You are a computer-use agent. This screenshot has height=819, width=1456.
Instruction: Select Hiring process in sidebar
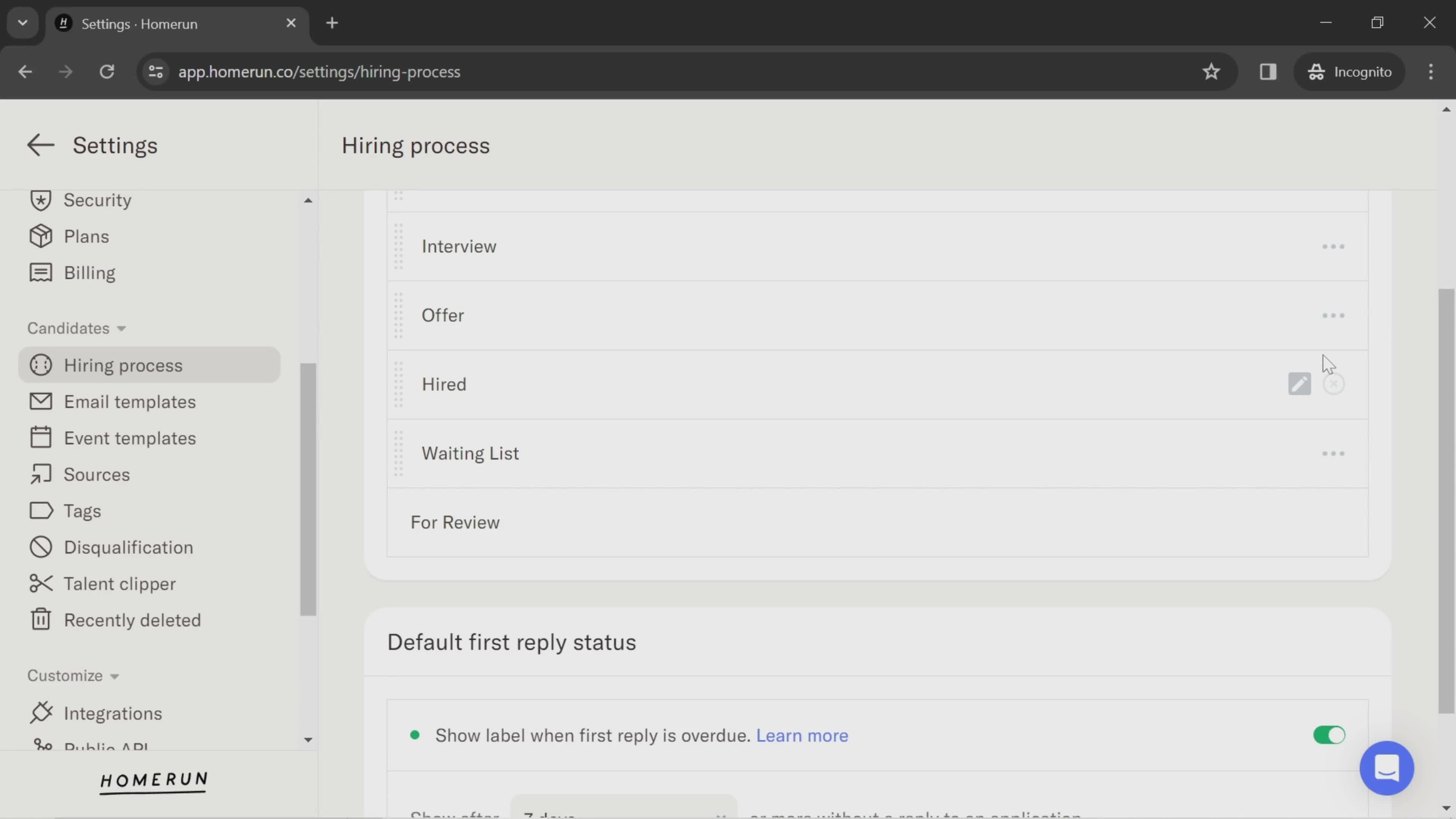[x=149, y=365]
